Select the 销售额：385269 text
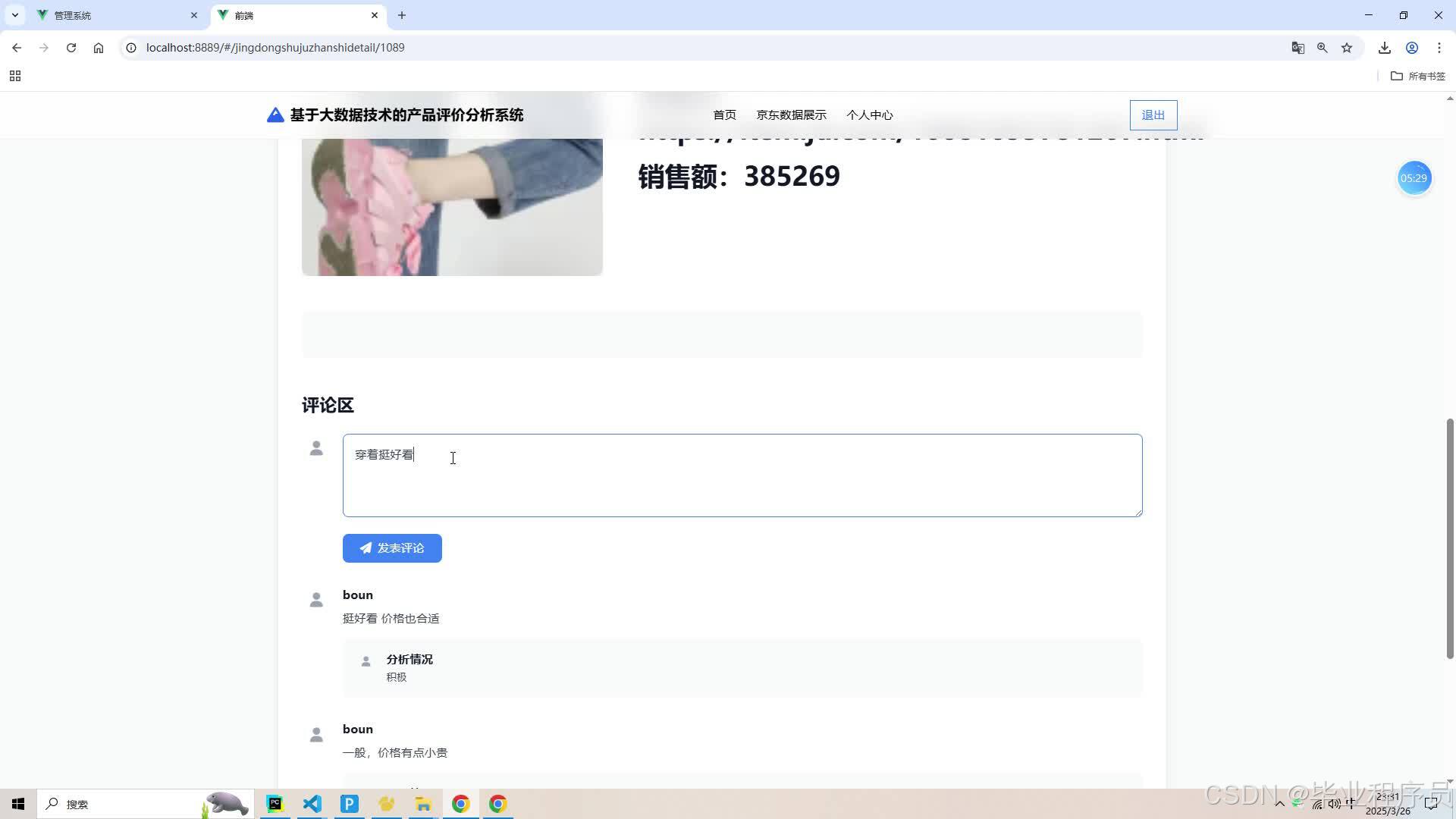This screenshot has height=819, width=1456. coord(739,176)
